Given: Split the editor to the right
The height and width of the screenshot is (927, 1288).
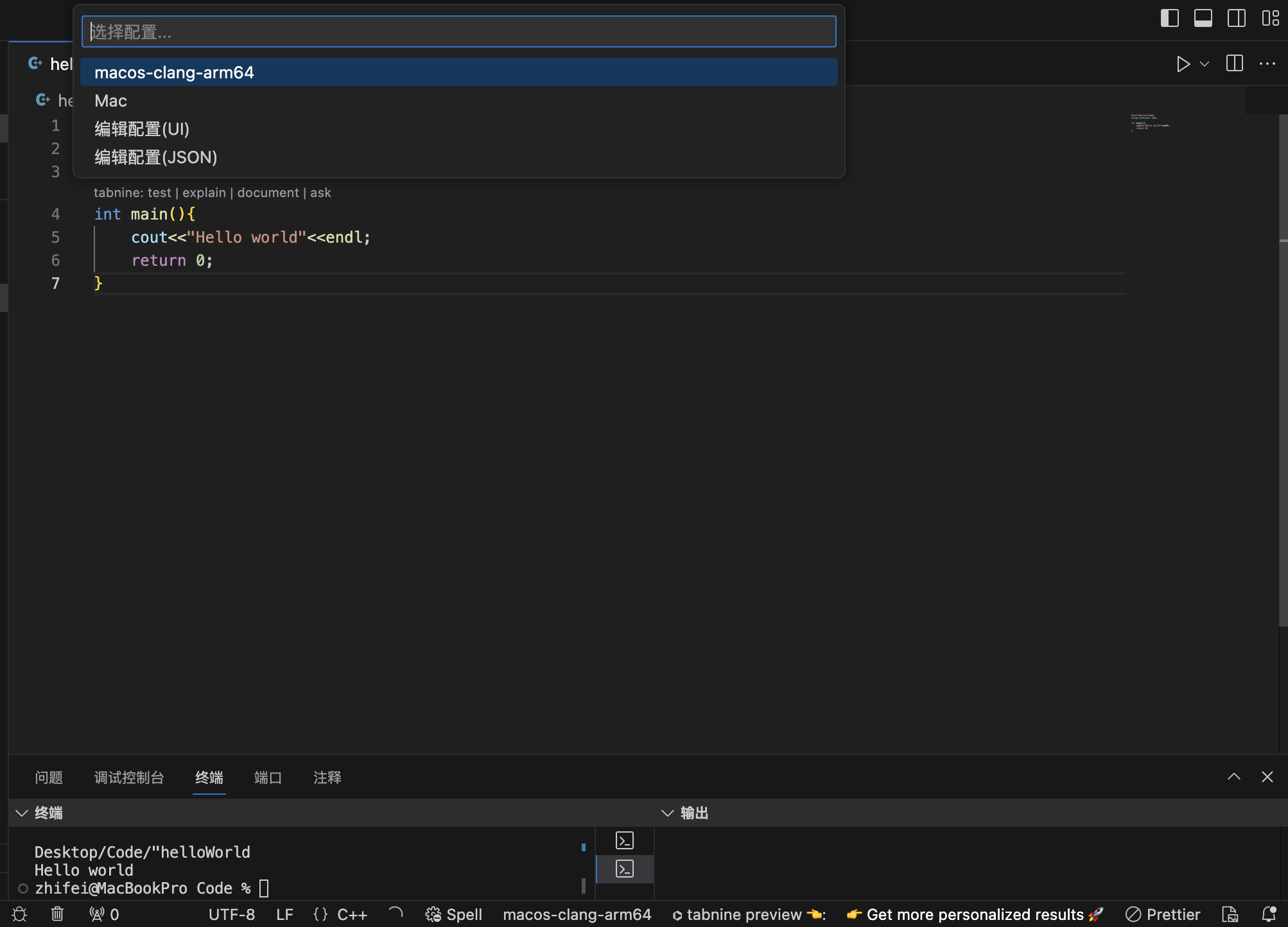Looking at the screenshot, I should point(1235,64).
